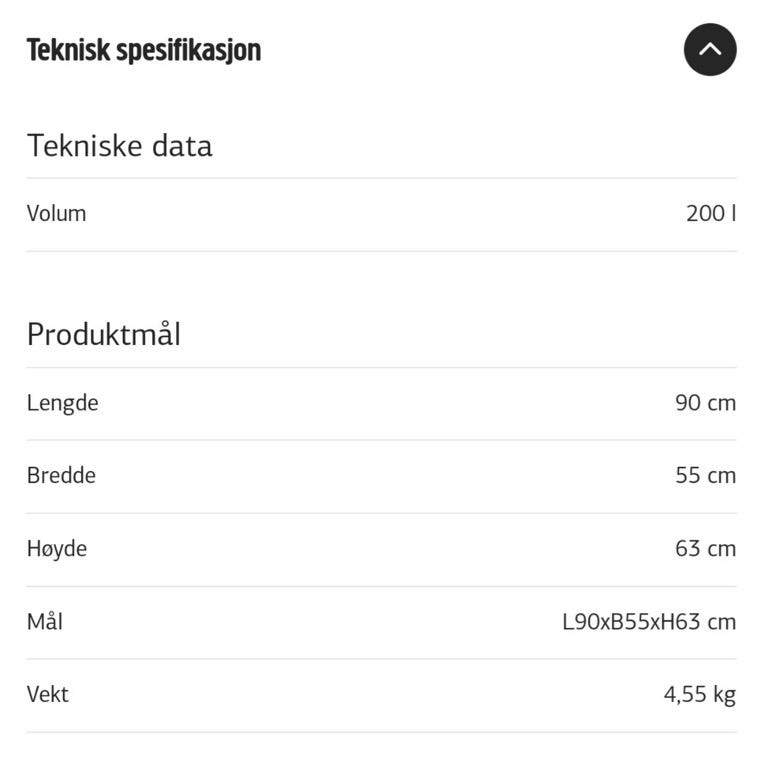The height and width of the screenshot is (768, 761).
Task: Select the 4,55 kg weight value
Action: click(700, 696)
